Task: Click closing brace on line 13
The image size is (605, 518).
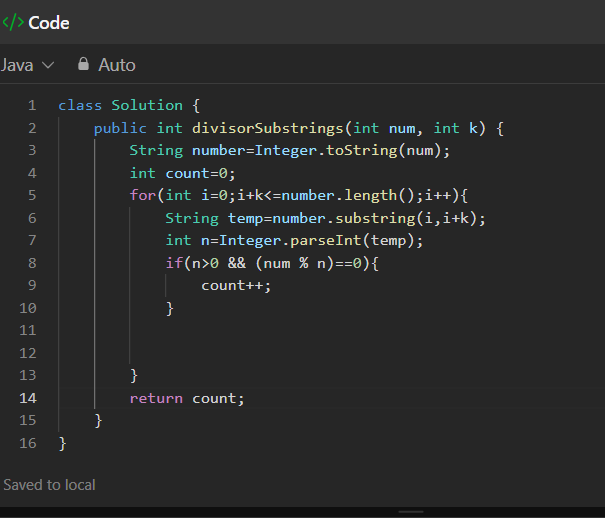Action: click(134, 375)
